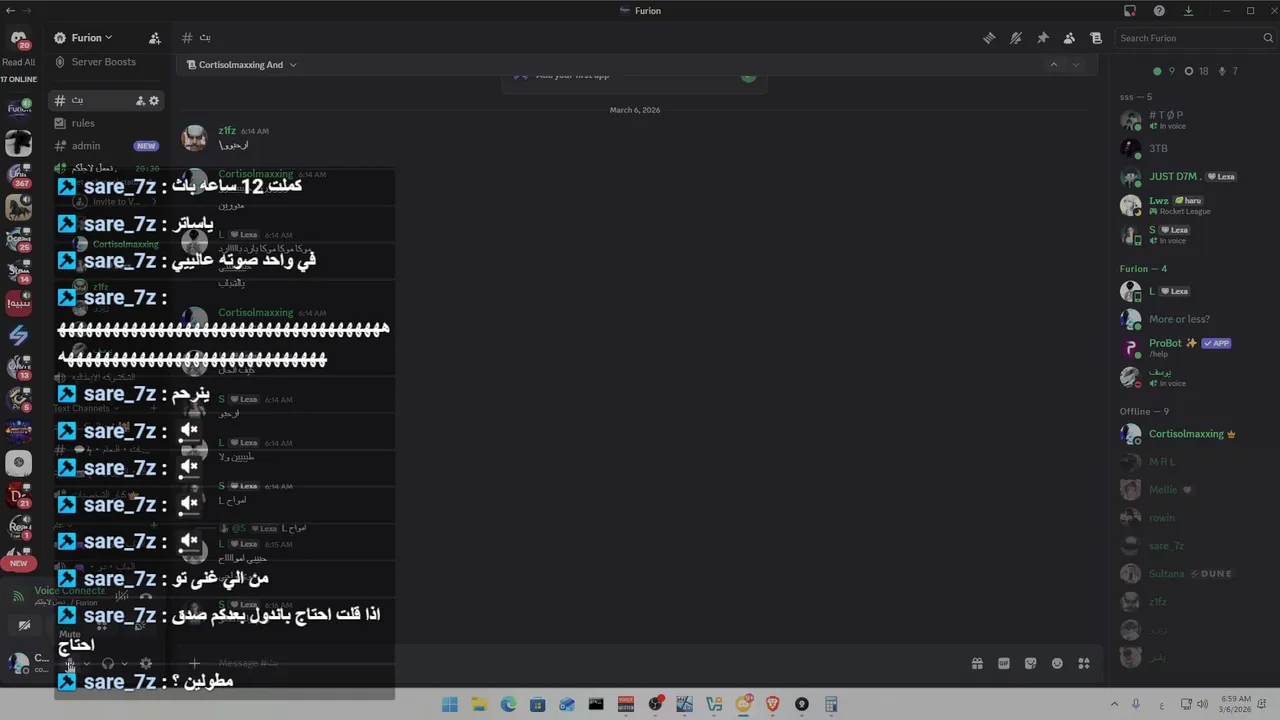Open Brave browser from the taskbar
Viewport: 1280px width, 720px height.
pos(772,704)
